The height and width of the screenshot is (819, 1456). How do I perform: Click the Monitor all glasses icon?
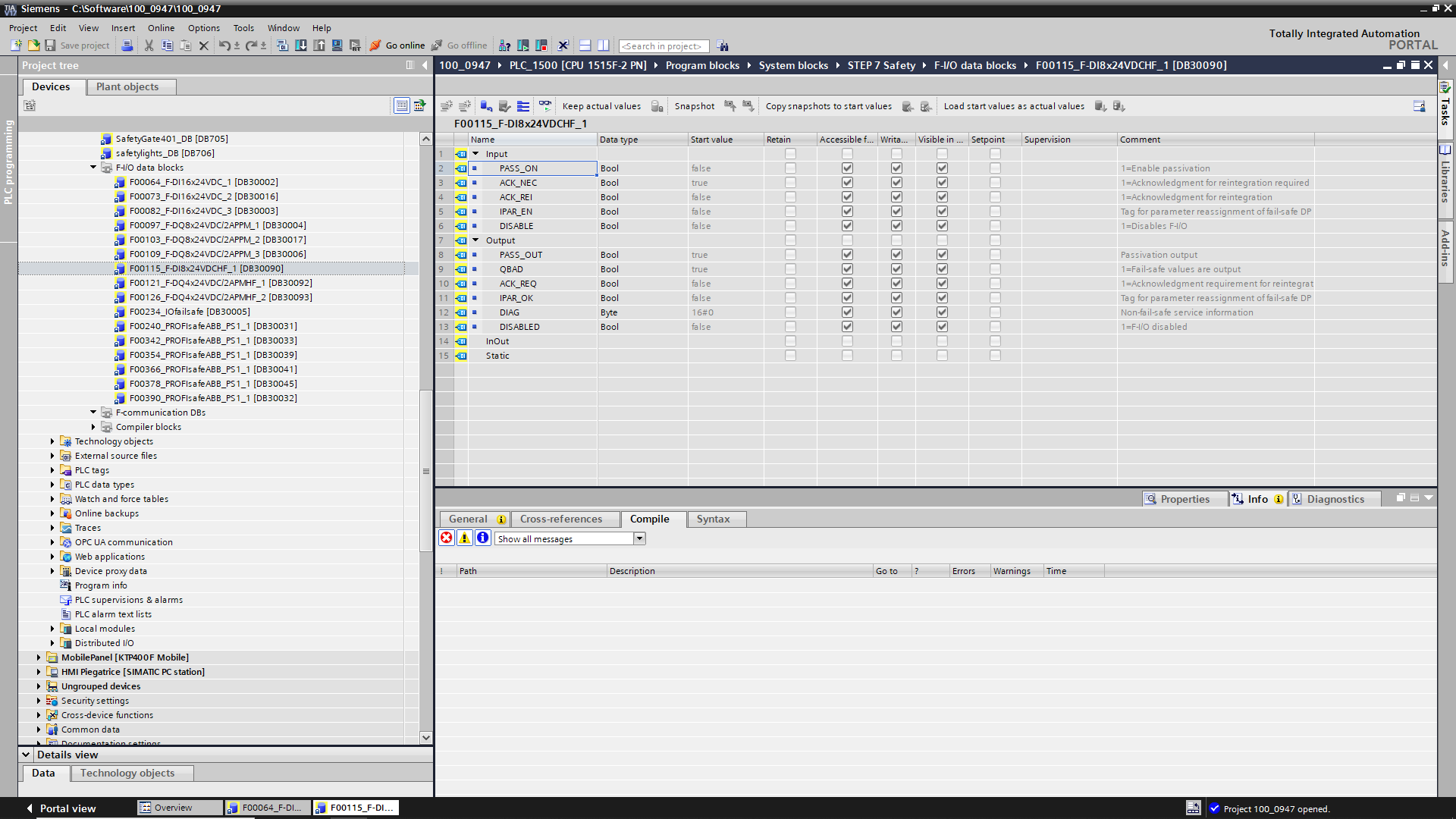[545, 106]
